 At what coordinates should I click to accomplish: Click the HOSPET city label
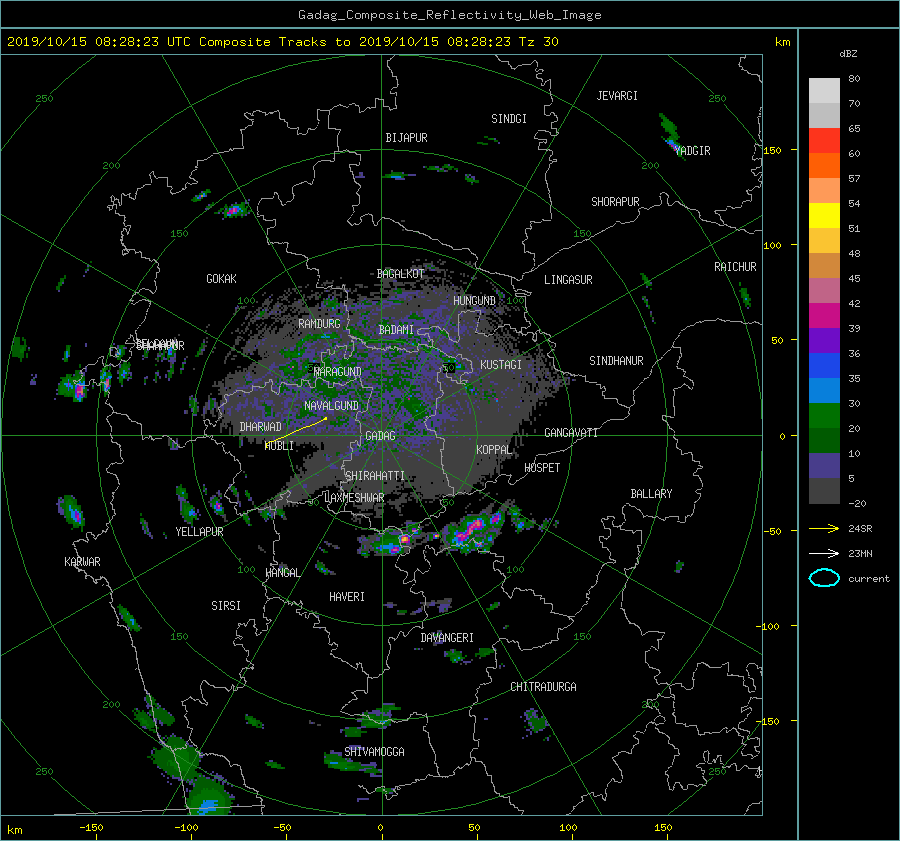click(x=542, y=468)
